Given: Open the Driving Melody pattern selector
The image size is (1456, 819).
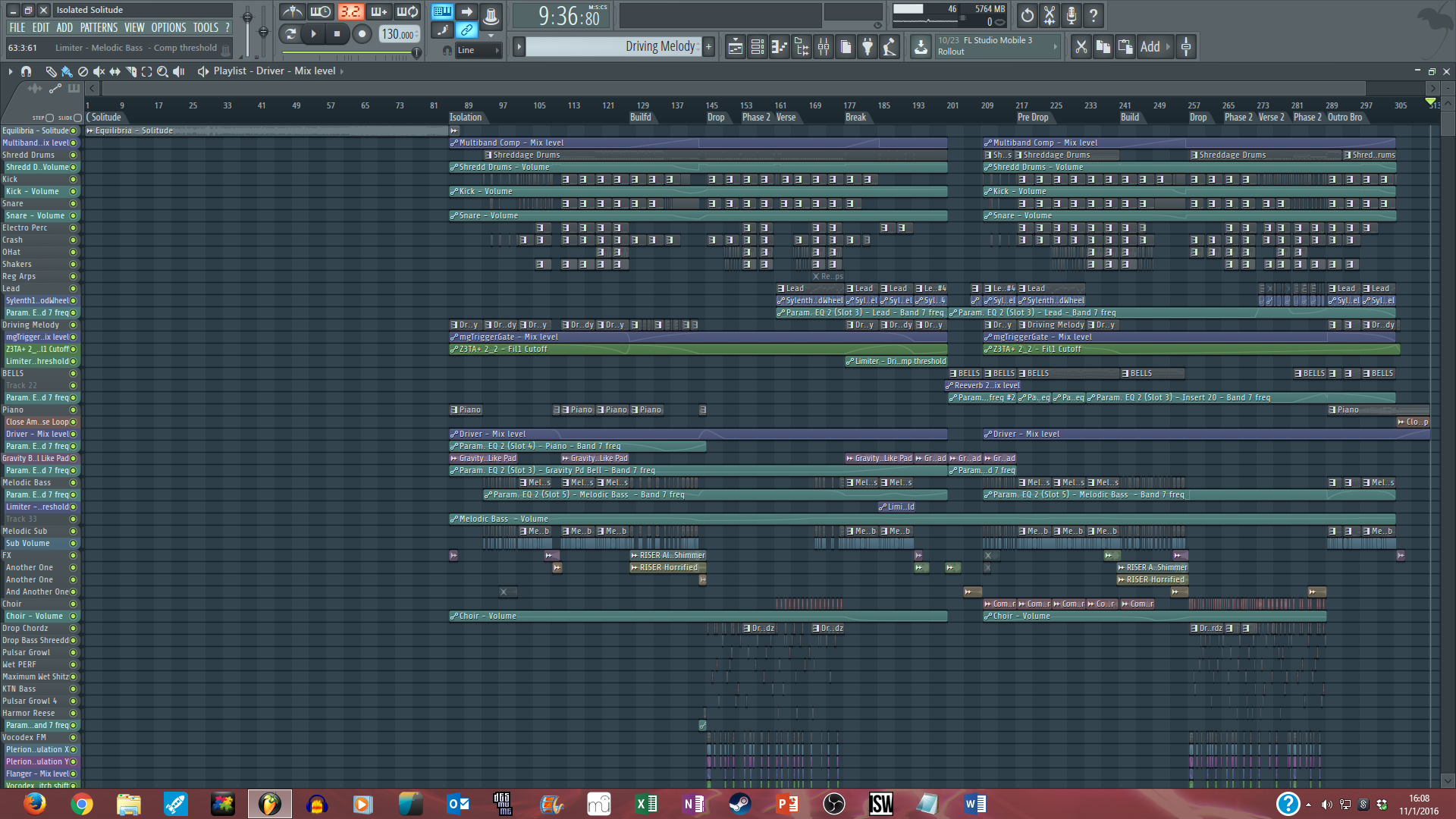Looking at the screenshot, I should coord(614,47).
